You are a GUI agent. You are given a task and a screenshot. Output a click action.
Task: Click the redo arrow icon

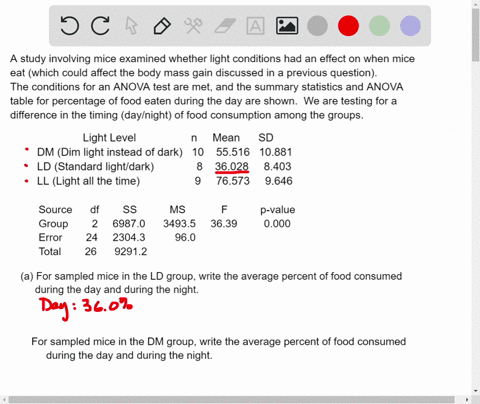(100, 26)
